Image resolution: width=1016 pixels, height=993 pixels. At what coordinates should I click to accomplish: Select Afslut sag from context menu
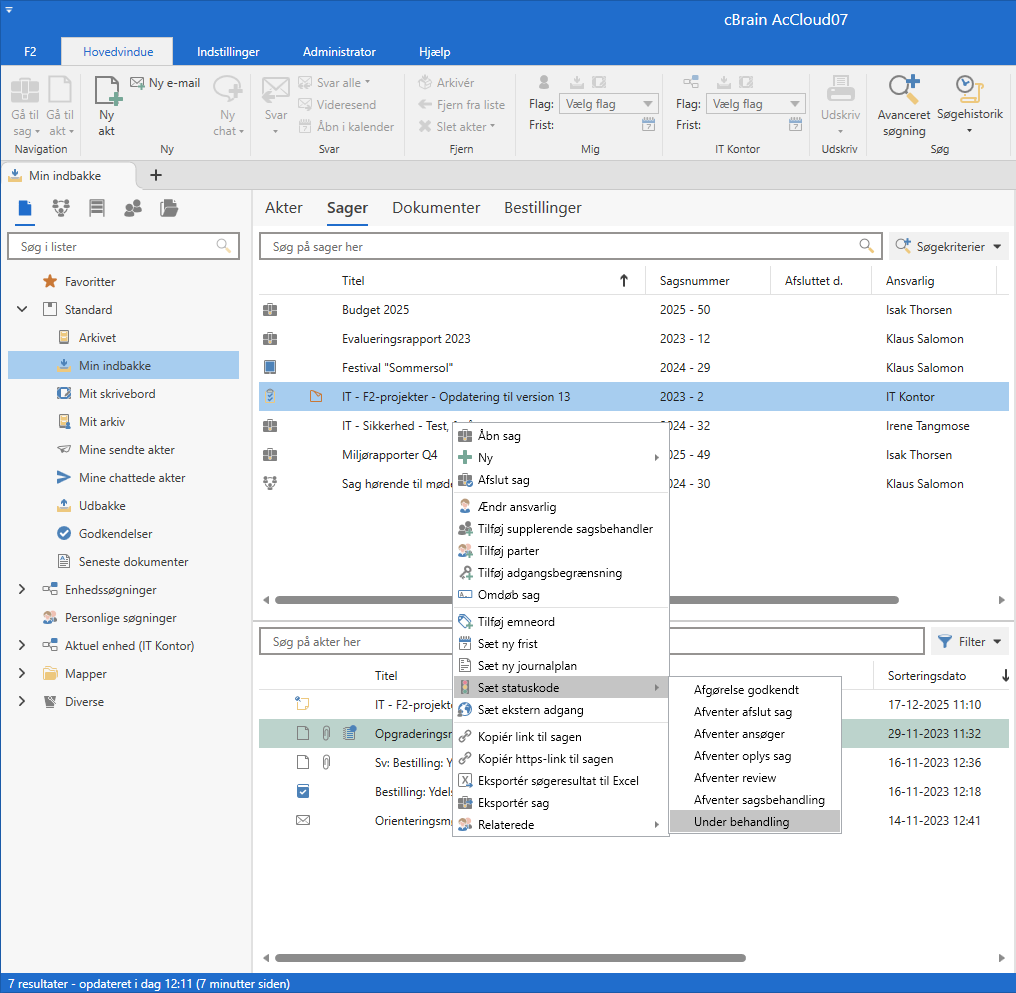pyautogui.click(x=560, y=480)
